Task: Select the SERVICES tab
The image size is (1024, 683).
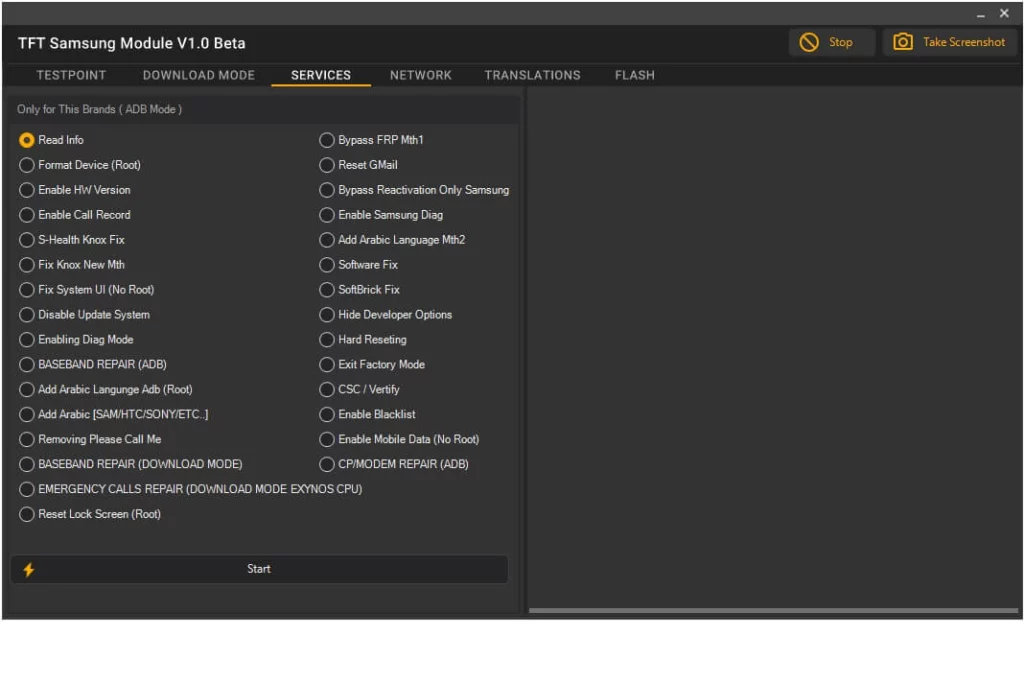Action: coord(321,75)
